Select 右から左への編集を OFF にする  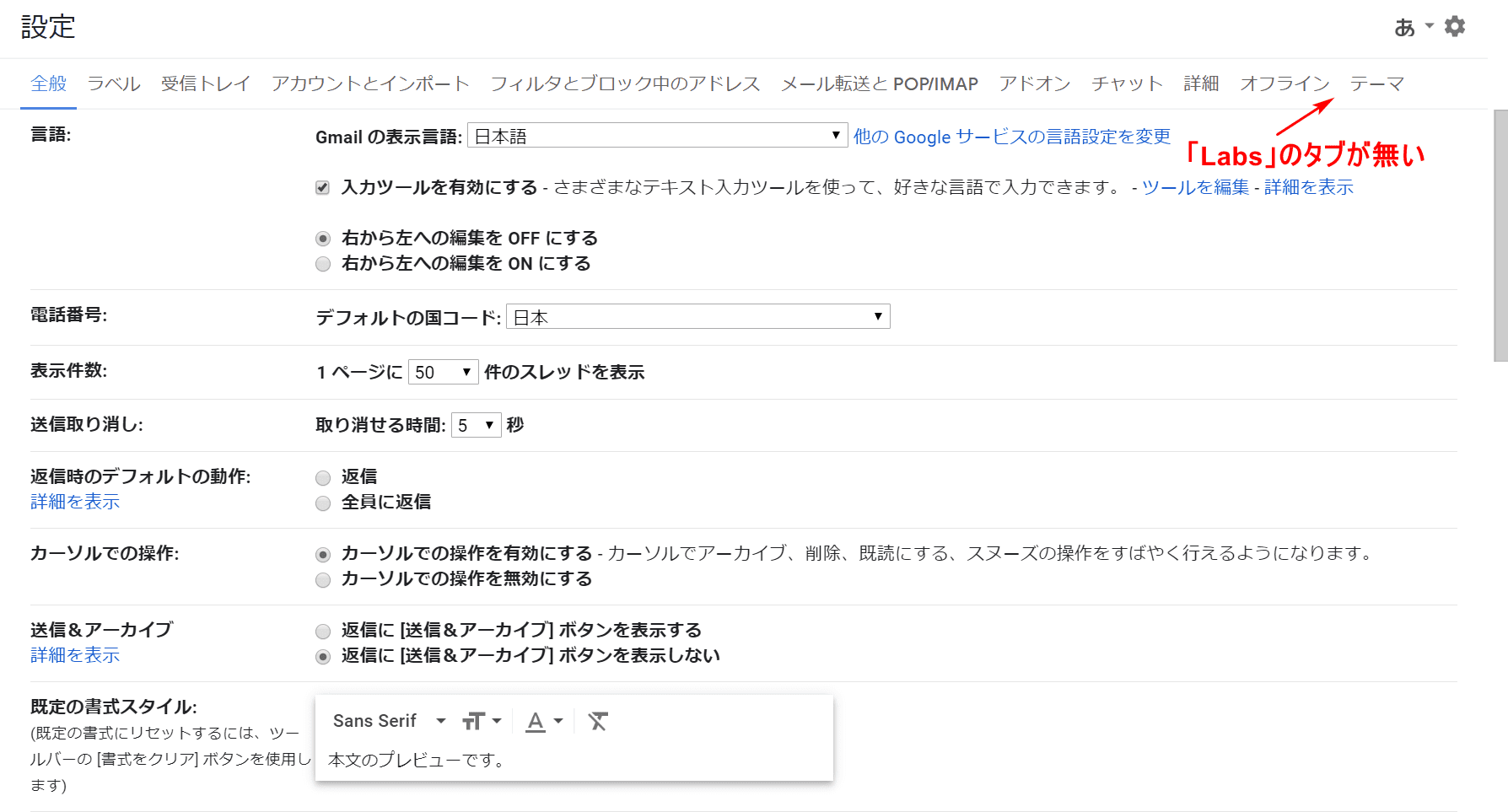(322, 239)
